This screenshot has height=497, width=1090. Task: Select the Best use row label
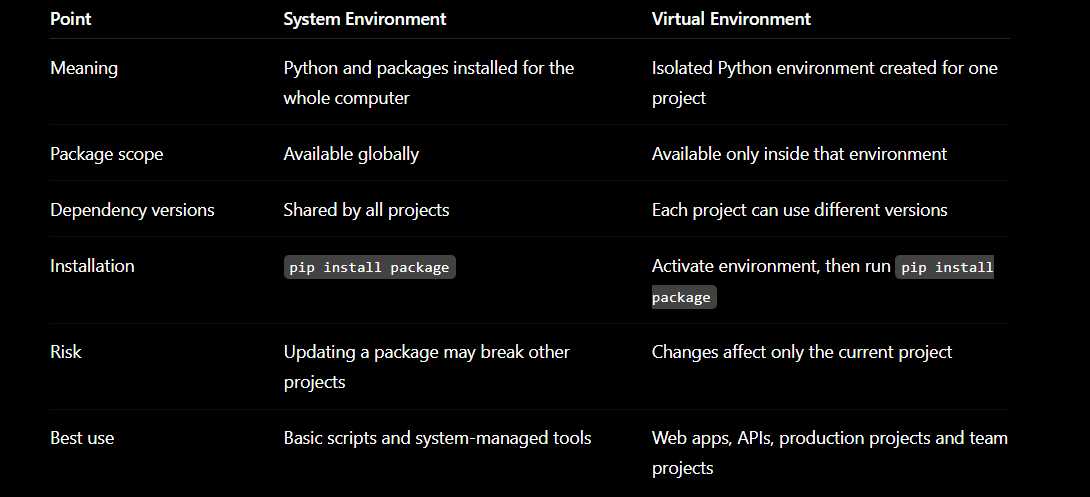[82, 438]
